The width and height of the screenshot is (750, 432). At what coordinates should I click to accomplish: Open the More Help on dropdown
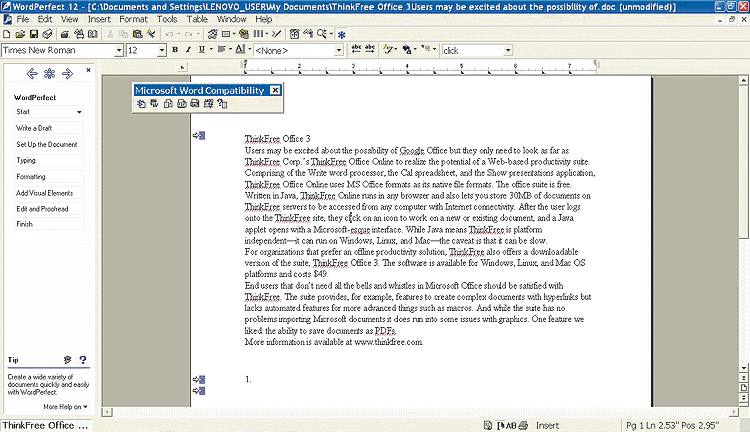point(66,407)
